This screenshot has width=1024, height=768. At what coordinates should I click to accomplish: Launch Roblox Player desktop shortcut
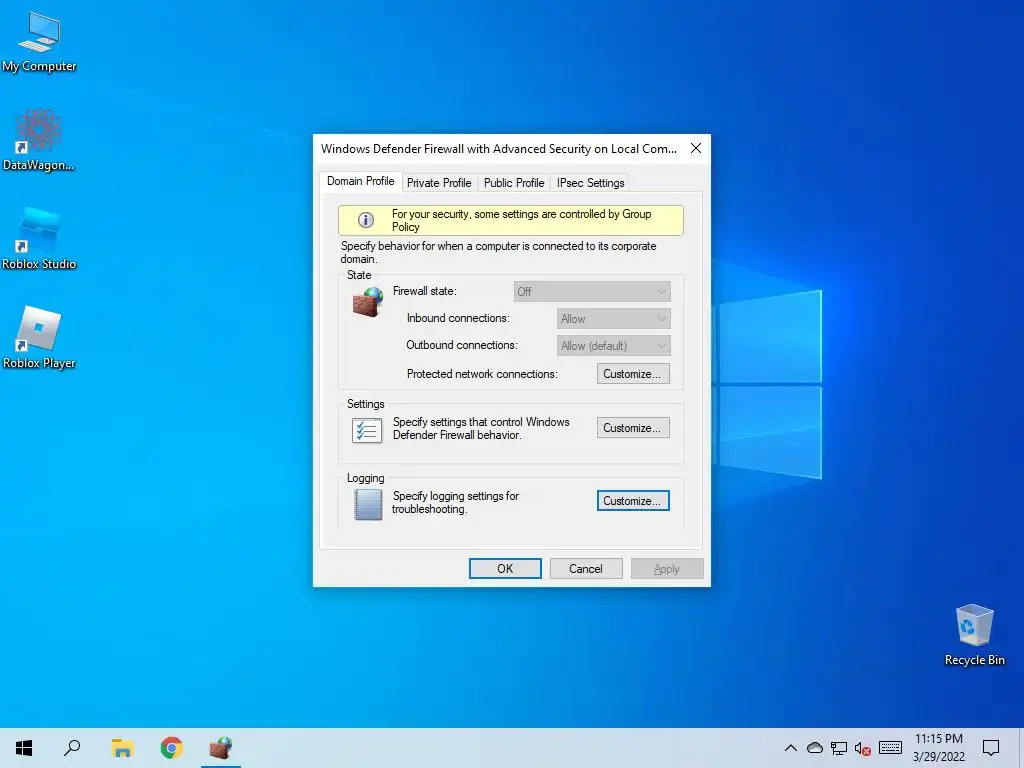tap(39, 338)
